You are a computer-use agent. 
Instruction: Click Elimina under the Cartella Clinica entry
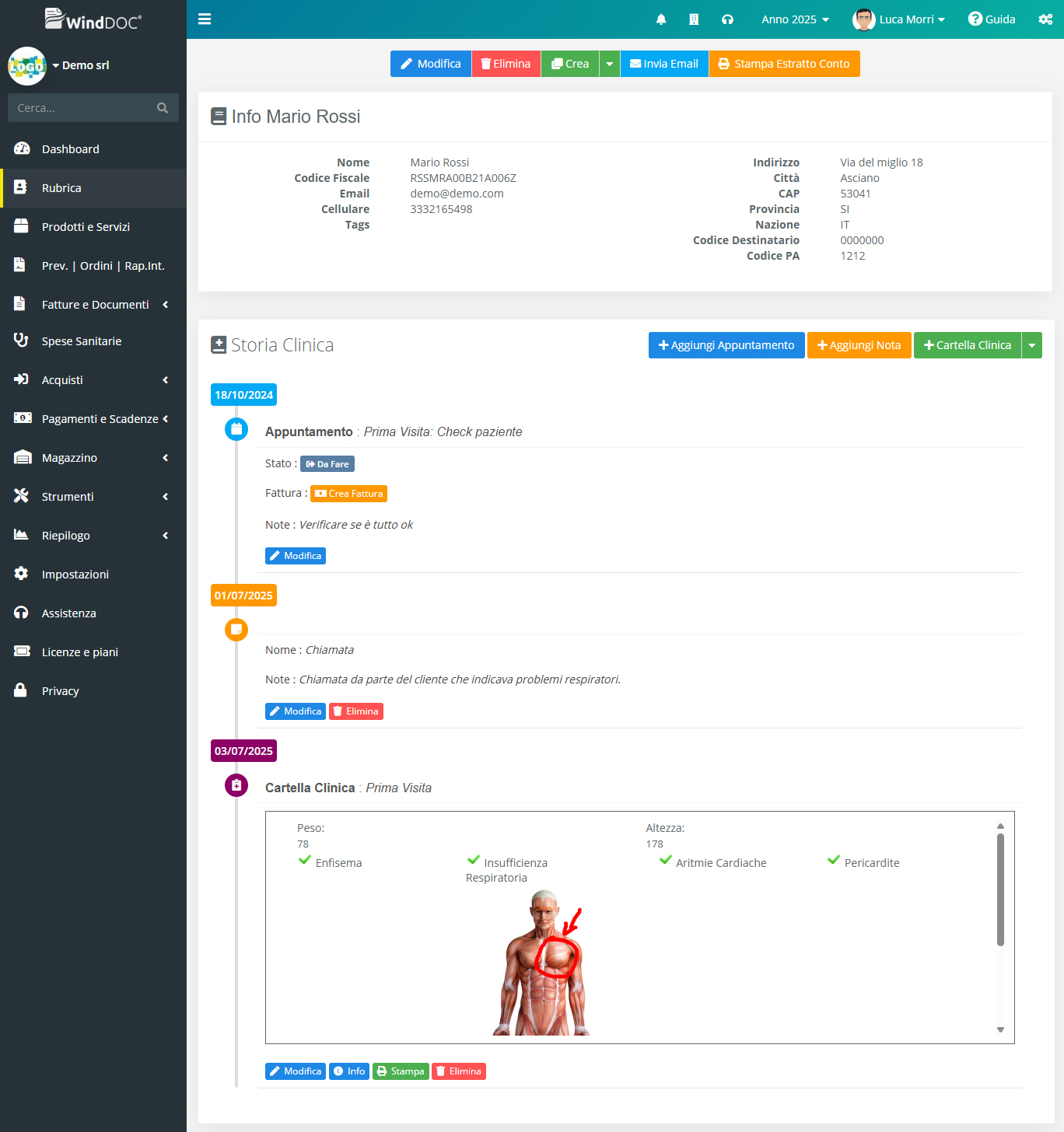[x=459, y=1071]
